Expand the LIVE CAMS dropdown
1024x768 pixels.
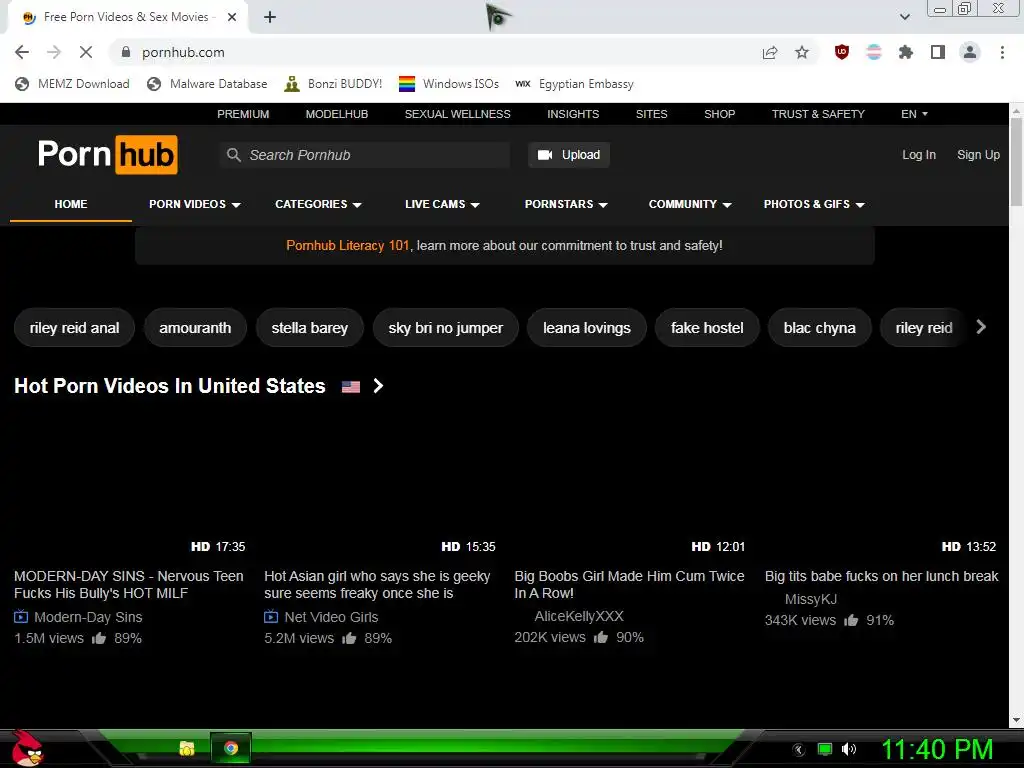coord(442,204)
